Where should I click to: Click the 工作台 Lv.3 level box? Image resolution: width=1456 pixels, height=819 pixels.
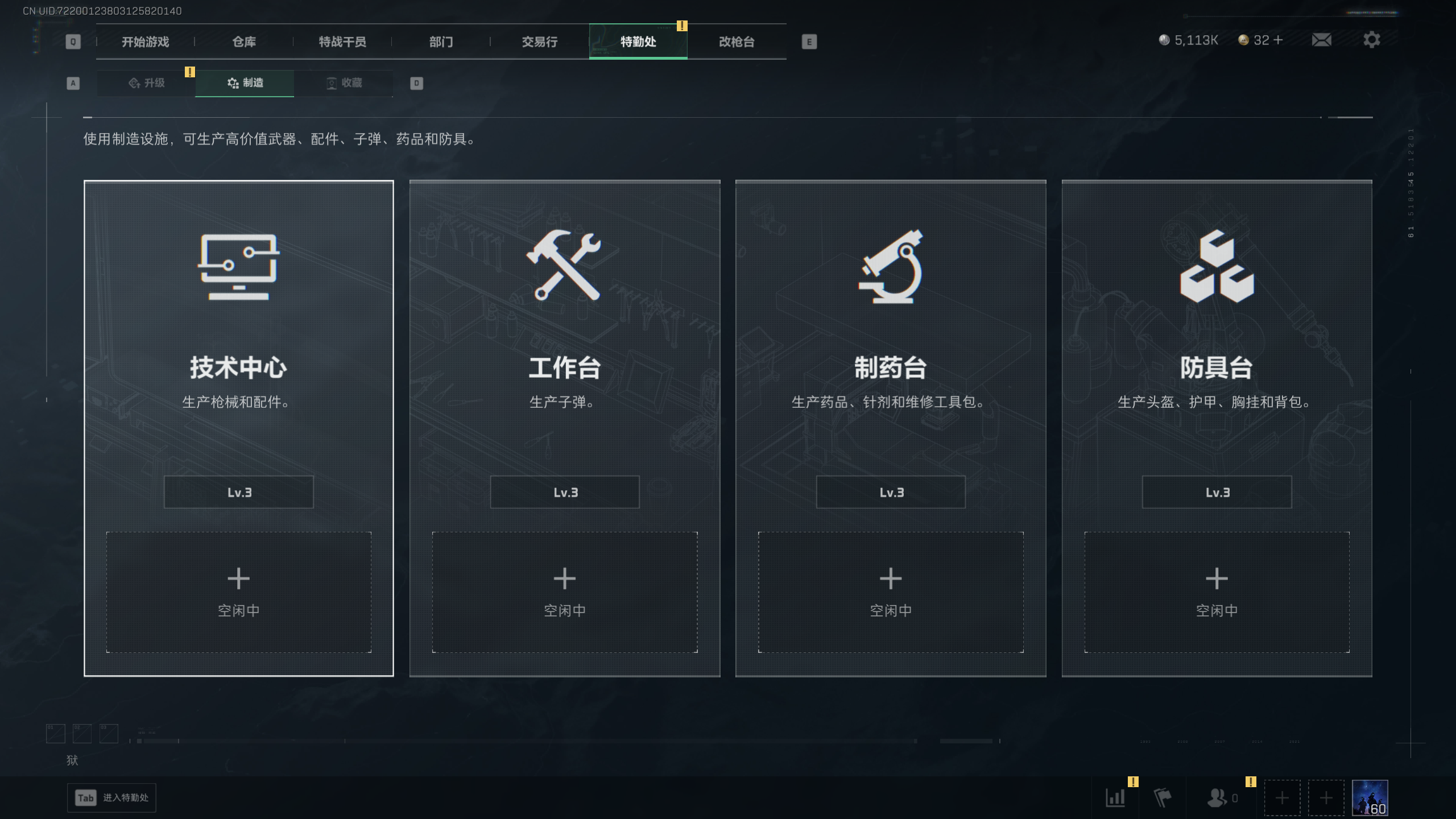[565, 492]
